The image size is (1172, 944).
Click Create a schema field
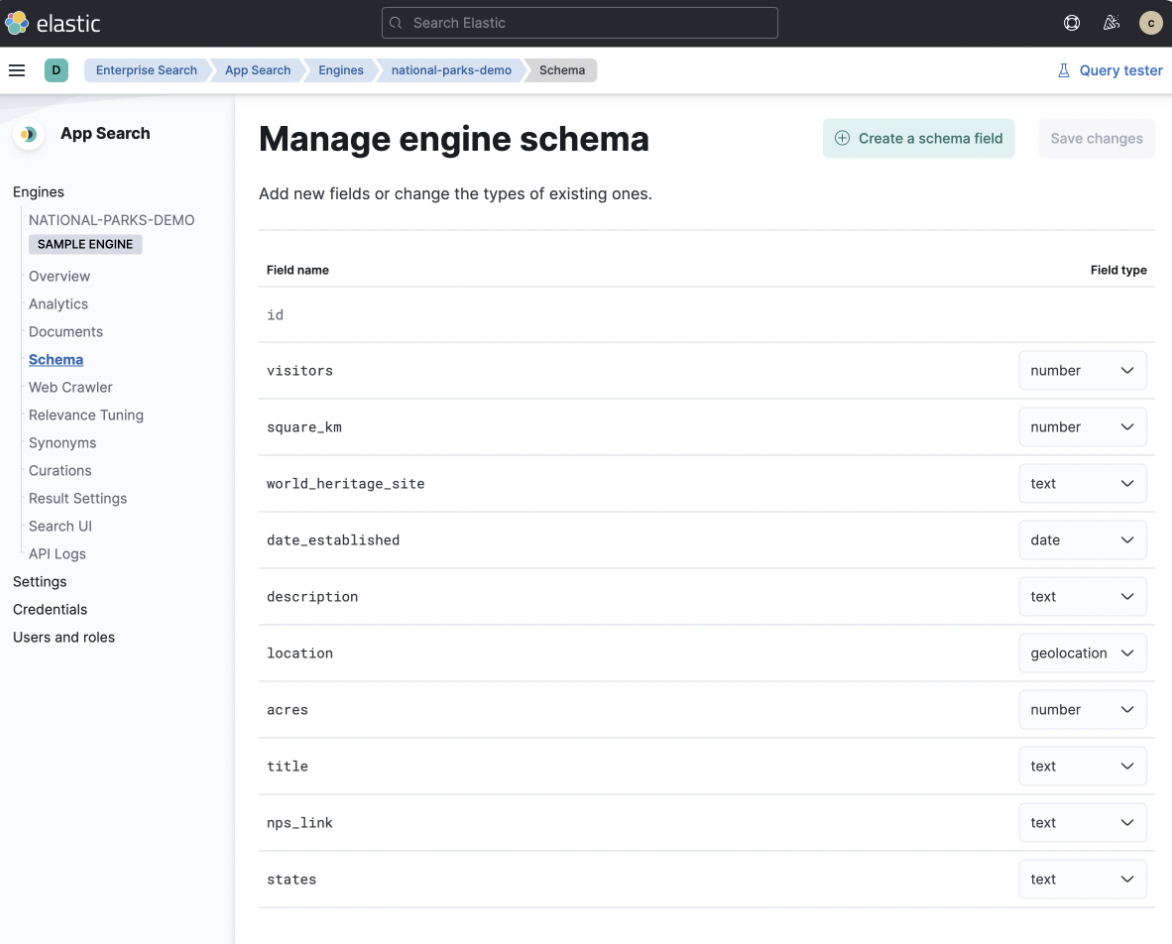[918, 138]
